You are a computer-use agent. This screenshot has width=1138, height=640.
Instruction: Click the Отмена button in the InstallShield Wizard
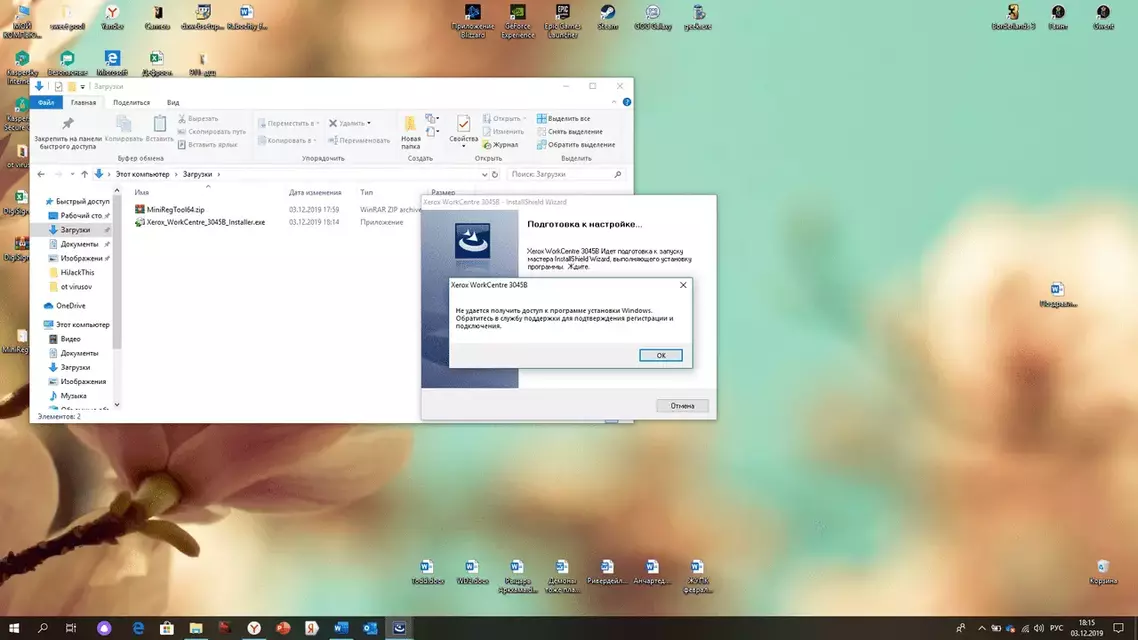pos(682,406)
